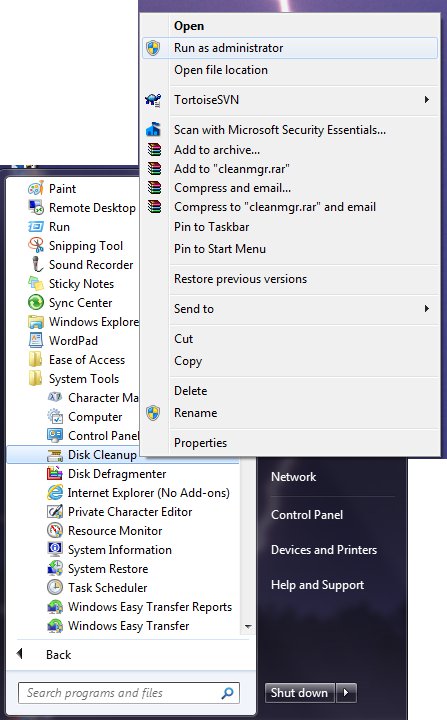This screenshot has height=720, width=447.
Task: Click the Resource Monitor icon
Action: coord(55,530)
